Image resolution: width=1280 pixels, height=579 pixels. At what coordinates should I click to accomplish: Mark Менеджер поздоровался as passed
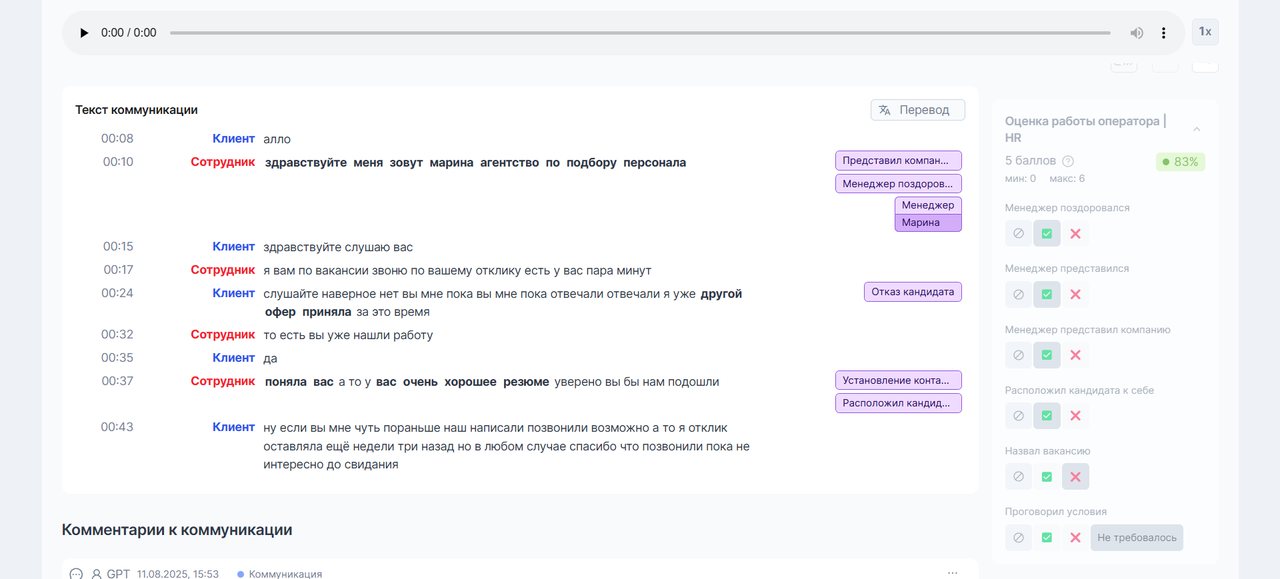[1047, 233]
